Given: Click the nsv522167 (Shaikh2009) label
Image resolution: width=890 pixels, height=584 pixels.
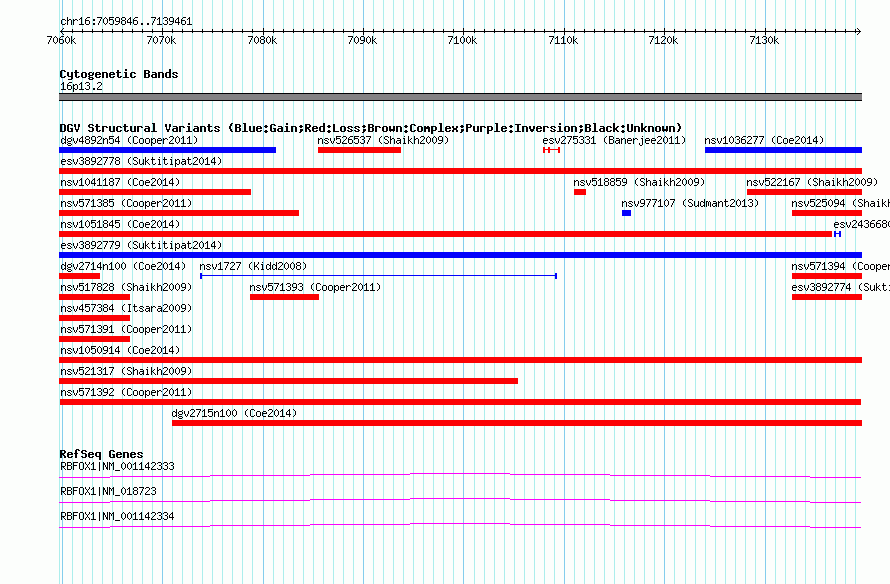Looking at the screenshot, I should (x=812, y=182).
